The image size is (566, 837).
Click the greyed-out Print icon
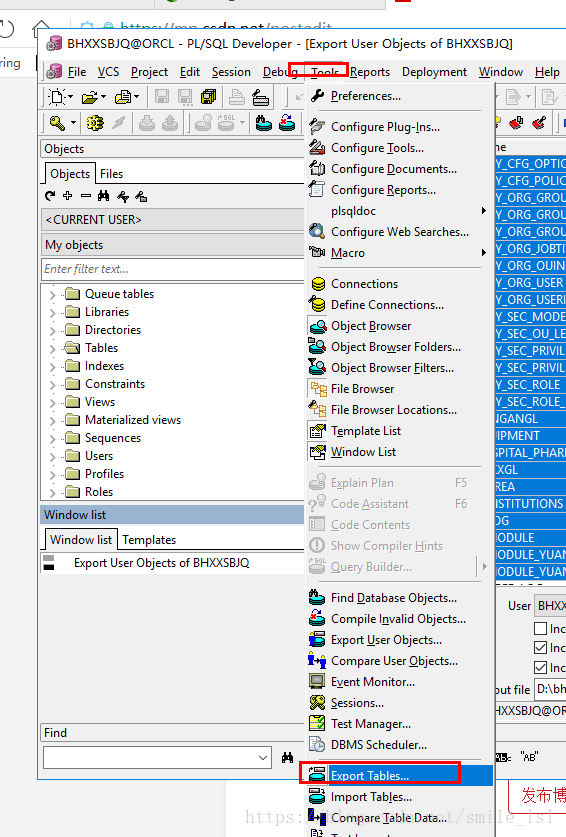click(237, 97)
